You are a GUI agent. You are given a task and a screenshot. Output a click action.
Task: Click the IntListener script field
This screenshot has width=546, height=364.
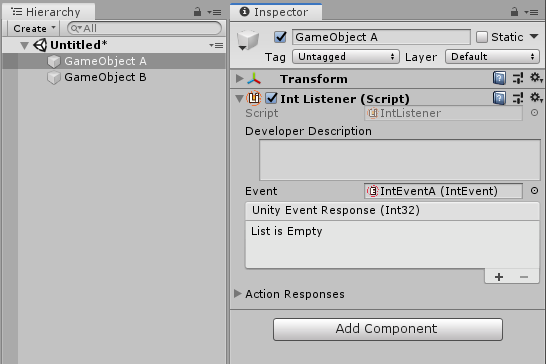click(443, 113)
